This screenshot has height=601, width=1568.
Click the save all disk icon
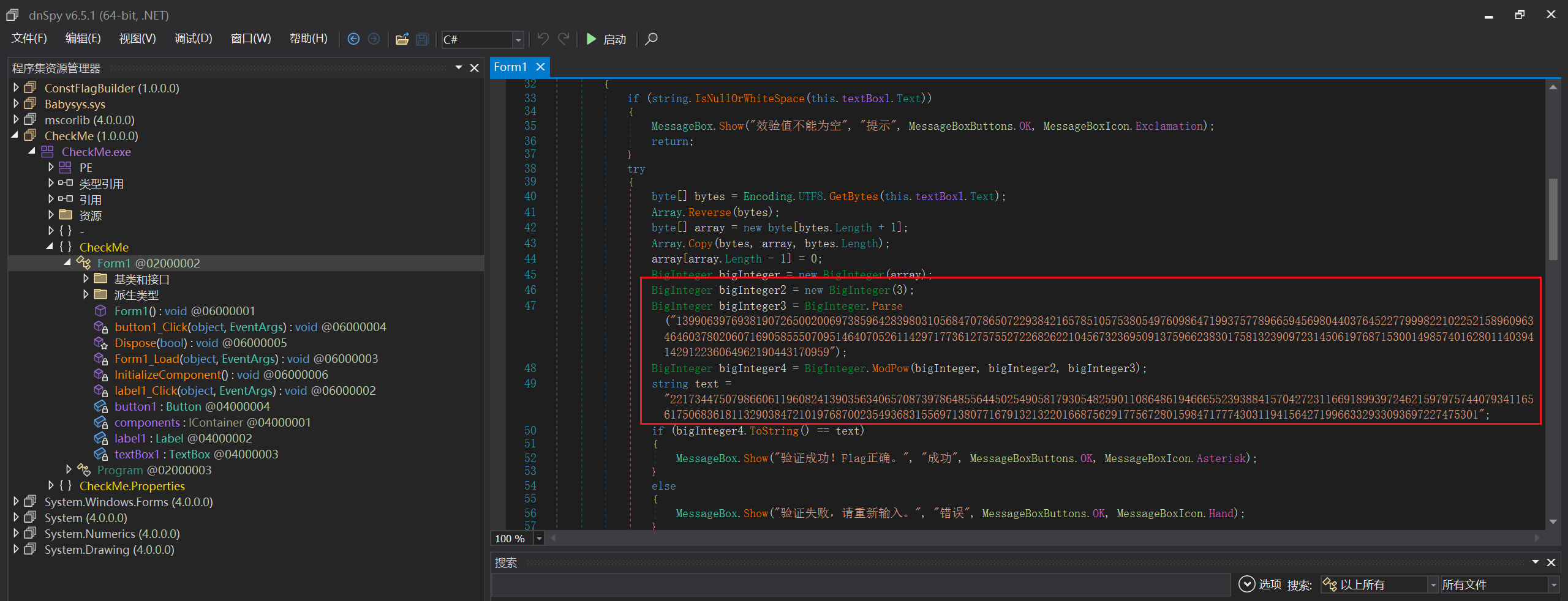[422, 39]
